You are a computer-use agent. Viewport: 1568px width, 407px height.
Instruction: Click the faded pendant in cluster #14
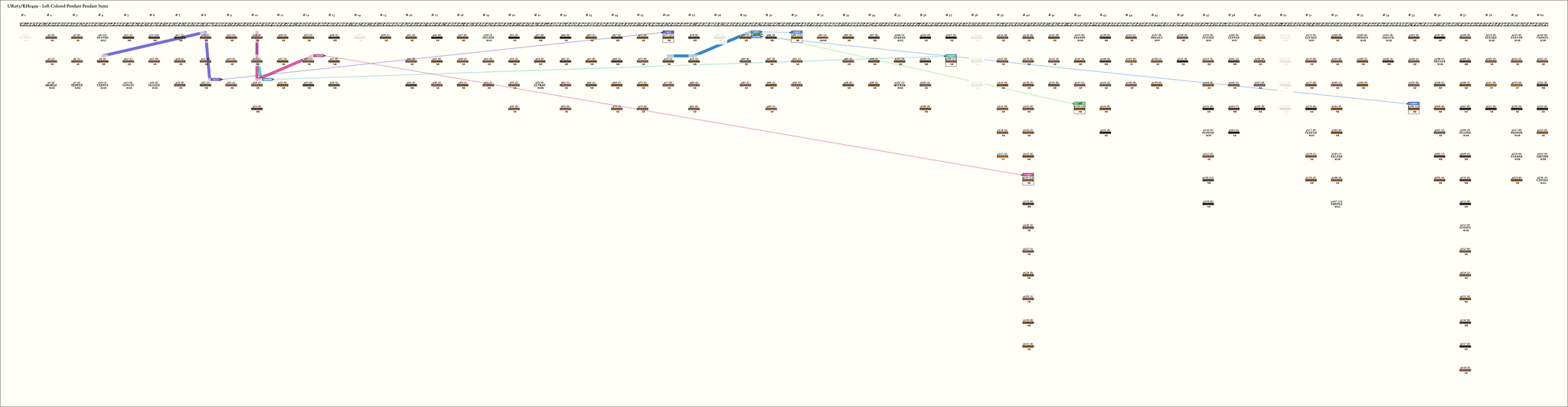pyautogui.click(x=359, y=37)
